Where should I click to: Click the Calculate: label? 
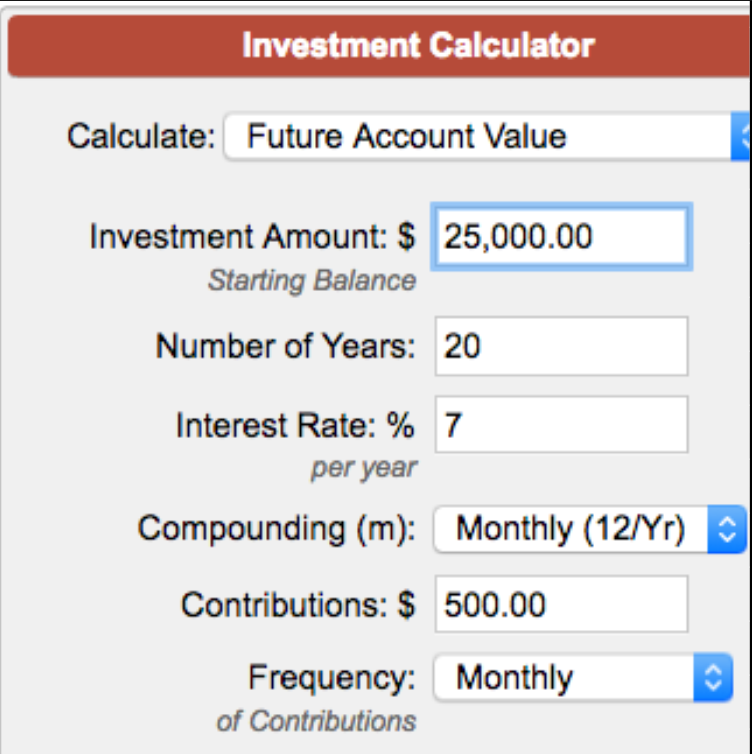coord(140,137)
